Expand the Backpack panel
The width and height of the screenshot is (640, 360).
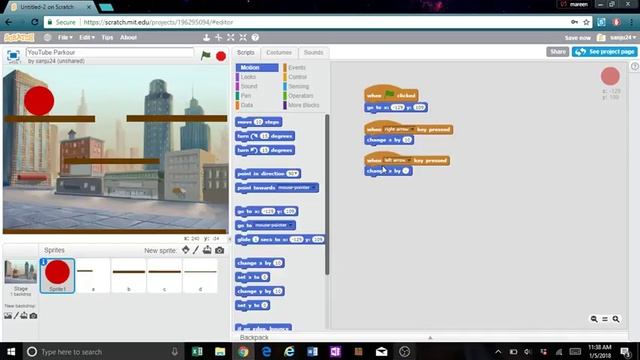[x=430, y=338]
